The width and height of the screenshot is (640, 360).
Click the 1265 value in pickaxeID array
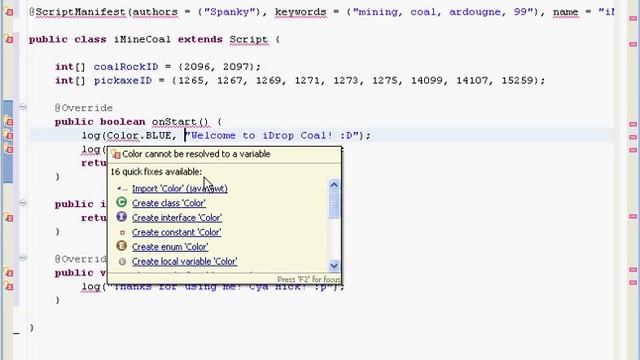191,80
